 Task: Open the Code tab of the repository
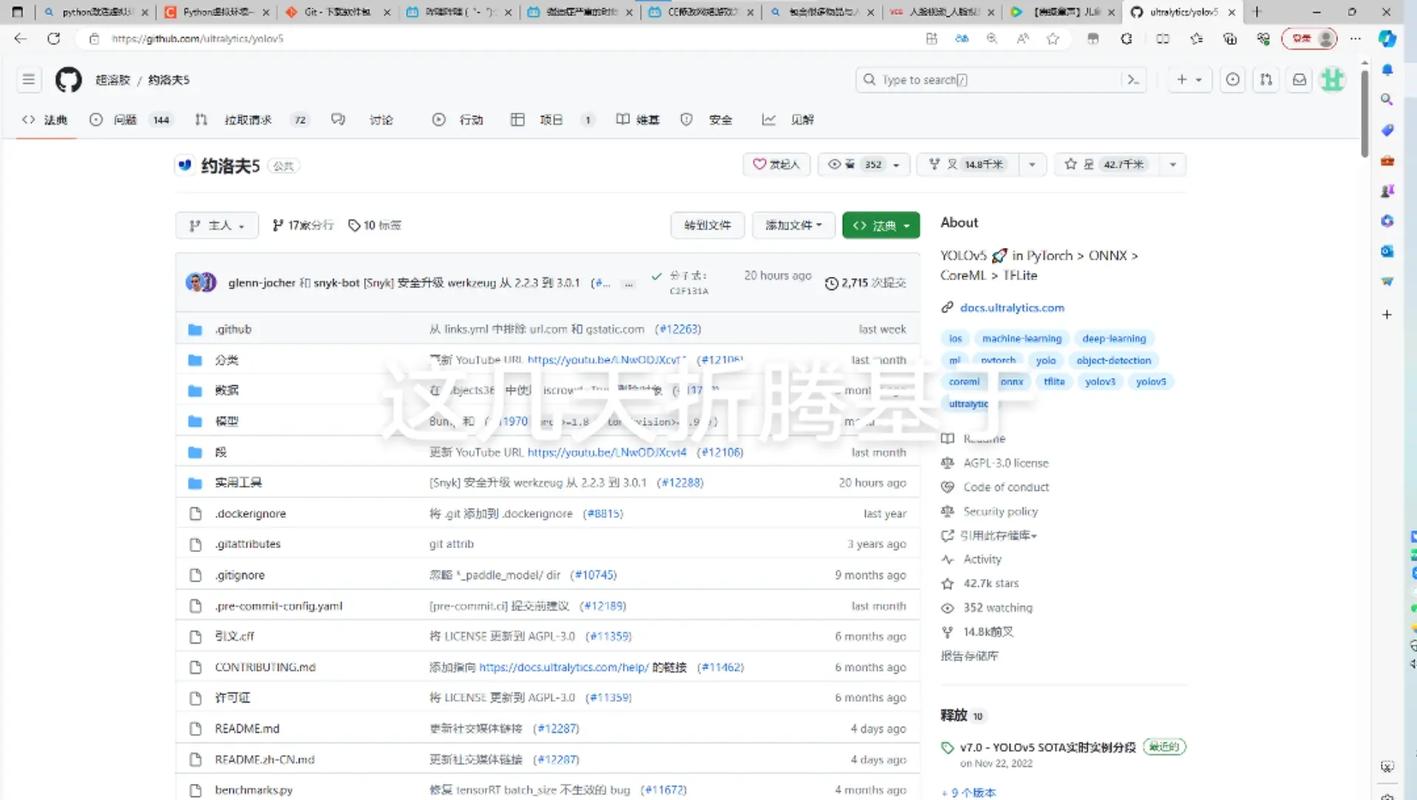(x=45, y=120)
